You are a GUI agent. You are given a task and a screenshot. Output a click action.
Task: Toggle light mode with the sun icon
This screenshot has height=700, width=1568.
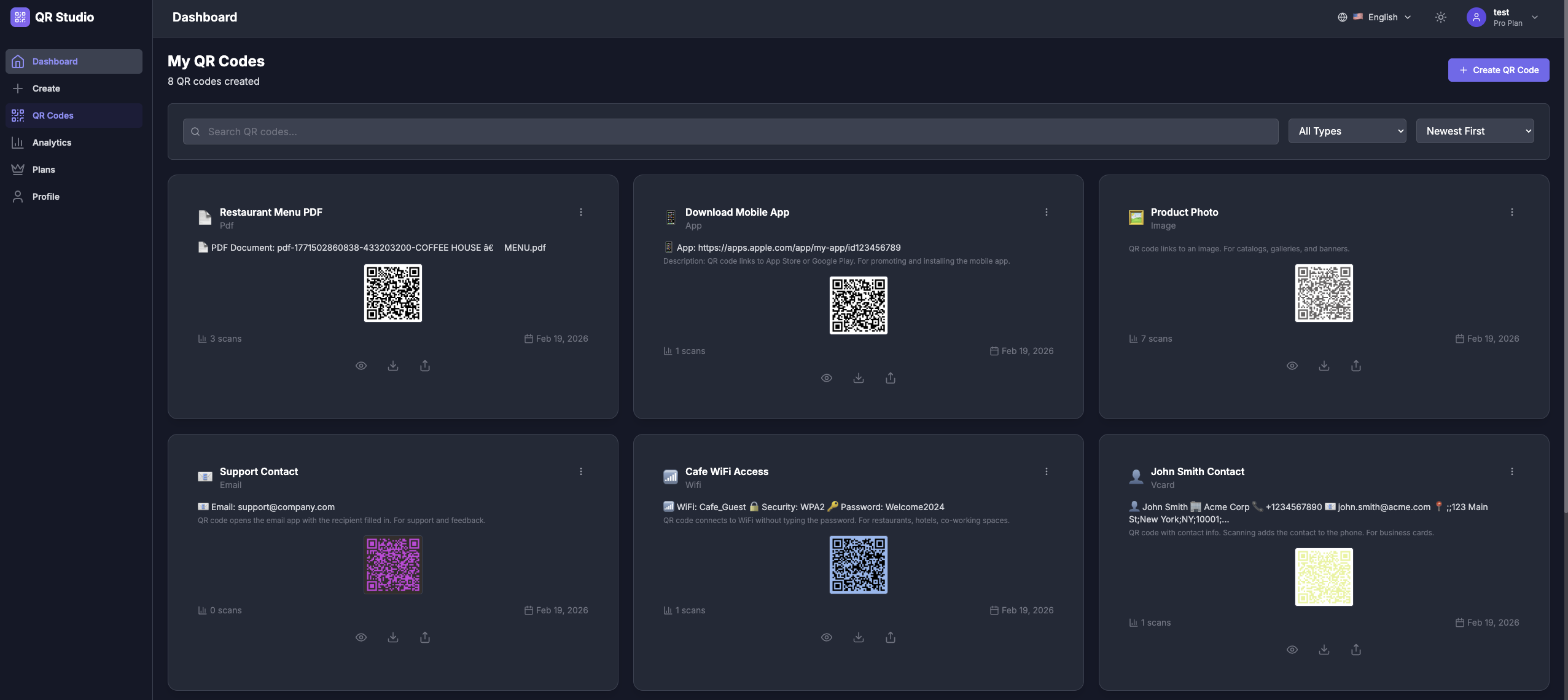pos(1440,17)
